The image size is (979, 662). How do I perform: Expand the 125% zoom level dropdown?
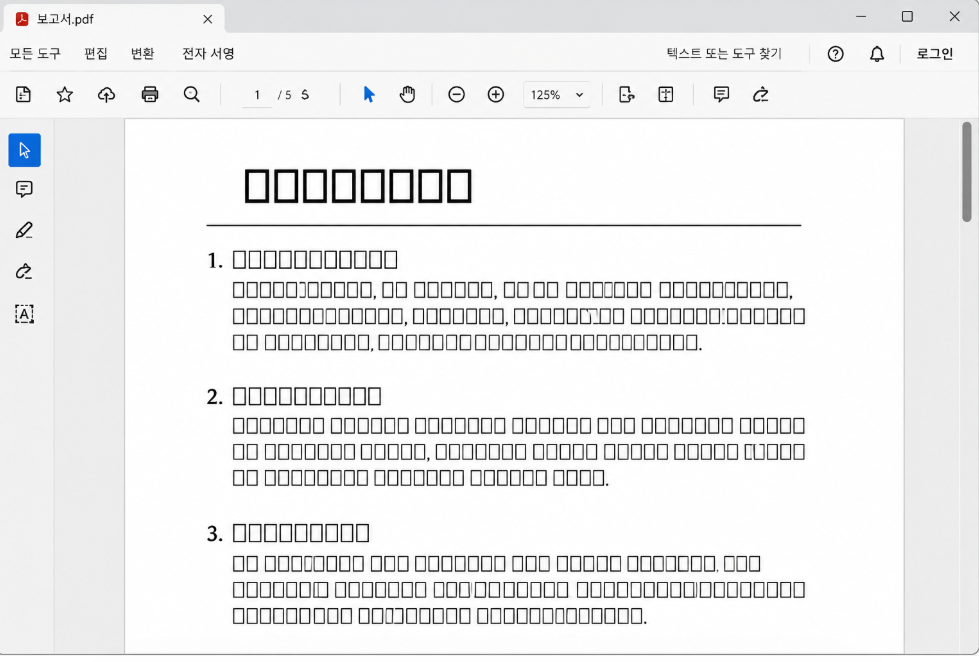click(556, 95)
